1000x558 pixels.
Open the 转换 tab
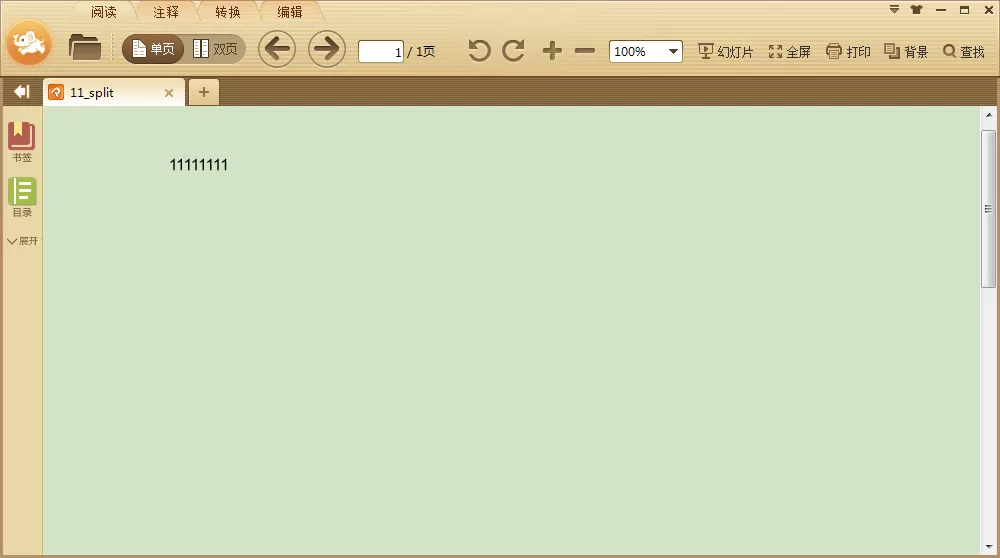click(x=228, y=12)
